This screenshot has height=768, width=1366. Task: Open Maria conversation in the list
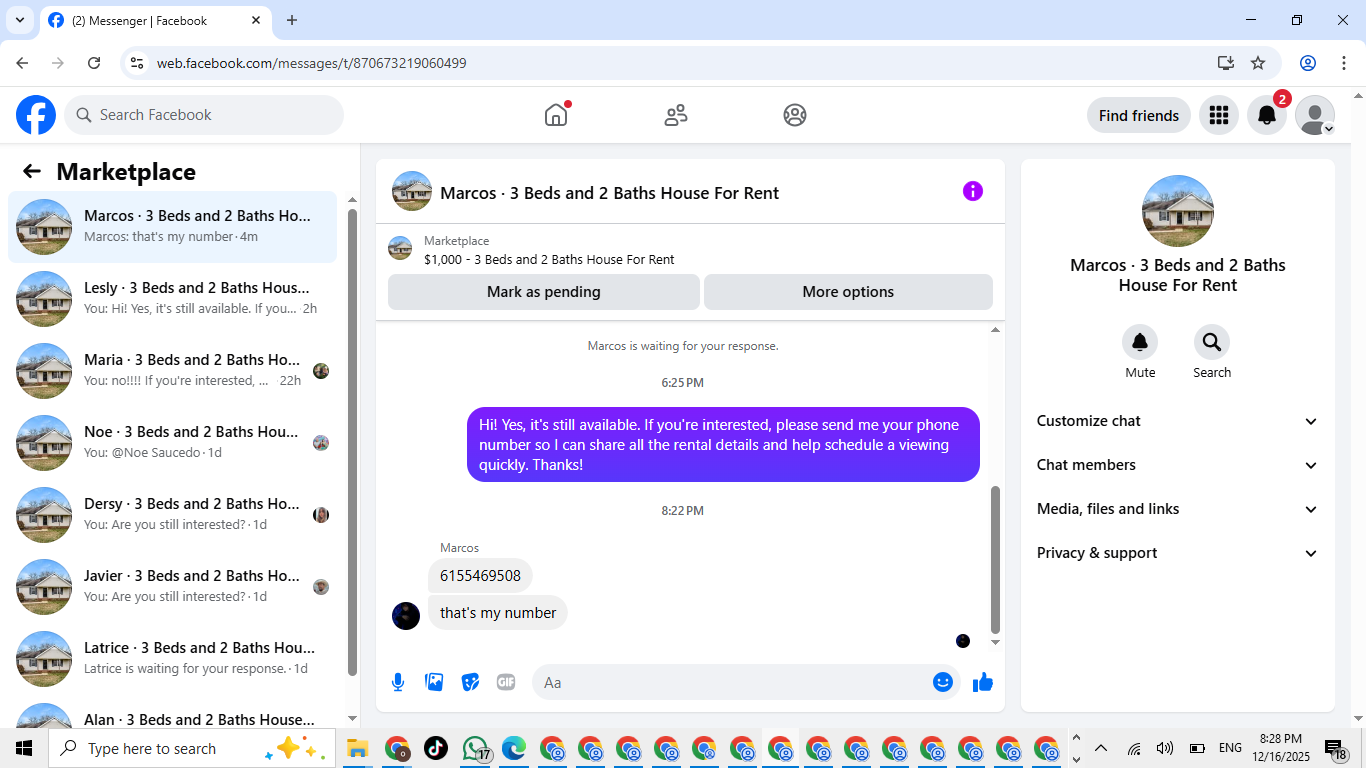(173, 371)
